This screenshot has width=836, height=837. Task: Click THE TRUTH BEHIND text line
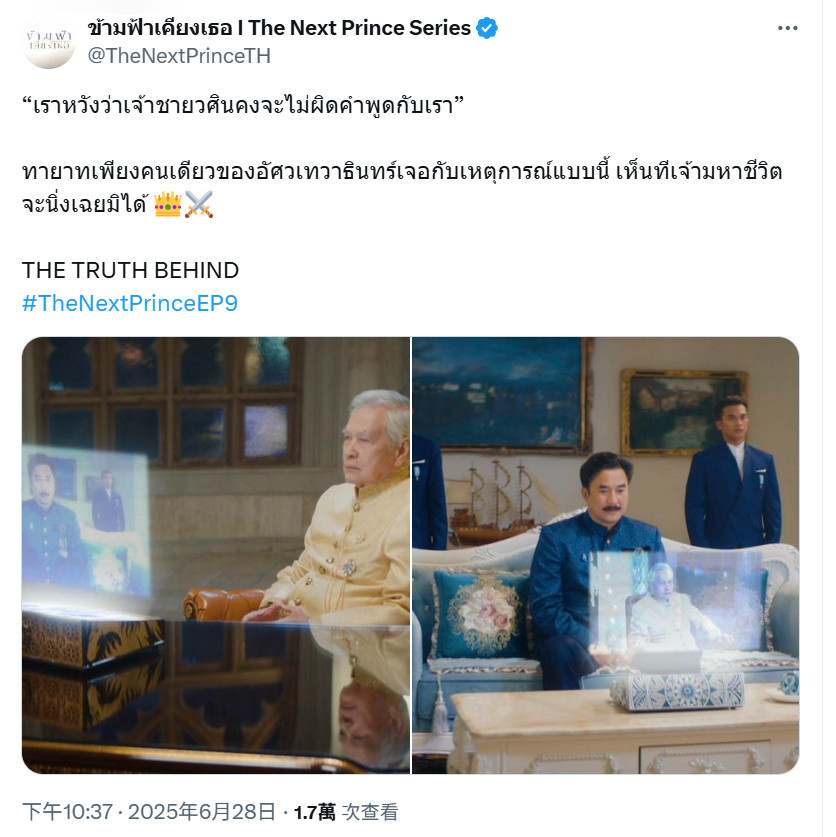click(130, 271)
